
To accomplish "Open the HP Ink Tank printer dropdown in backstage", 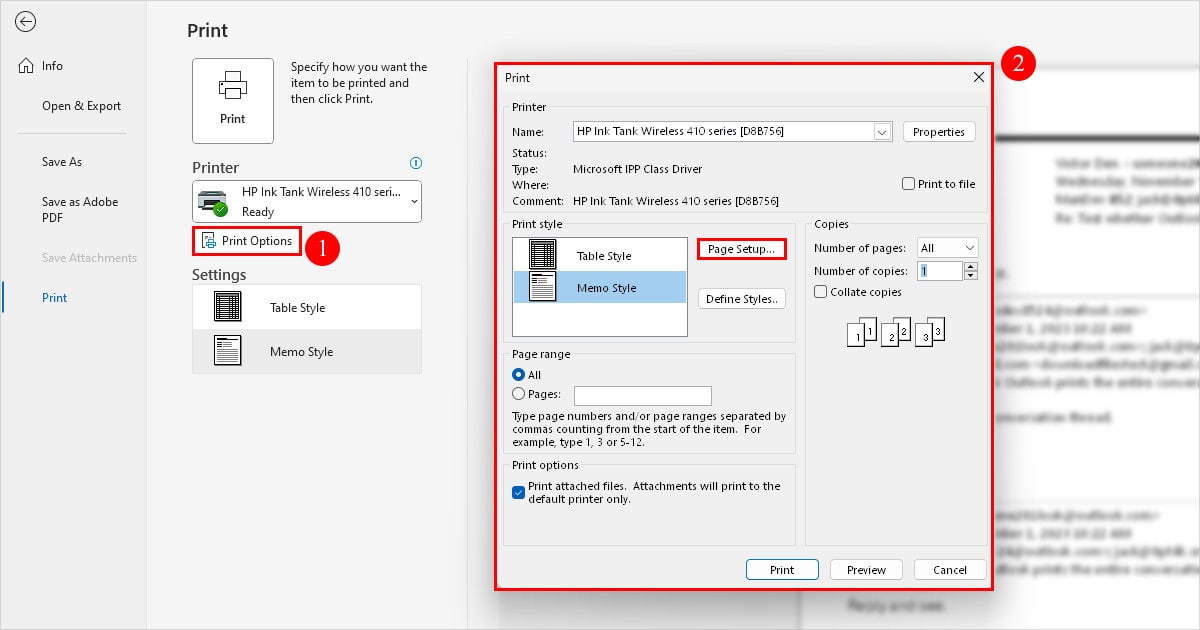I will pyautogui.click(x=307, y=201).
